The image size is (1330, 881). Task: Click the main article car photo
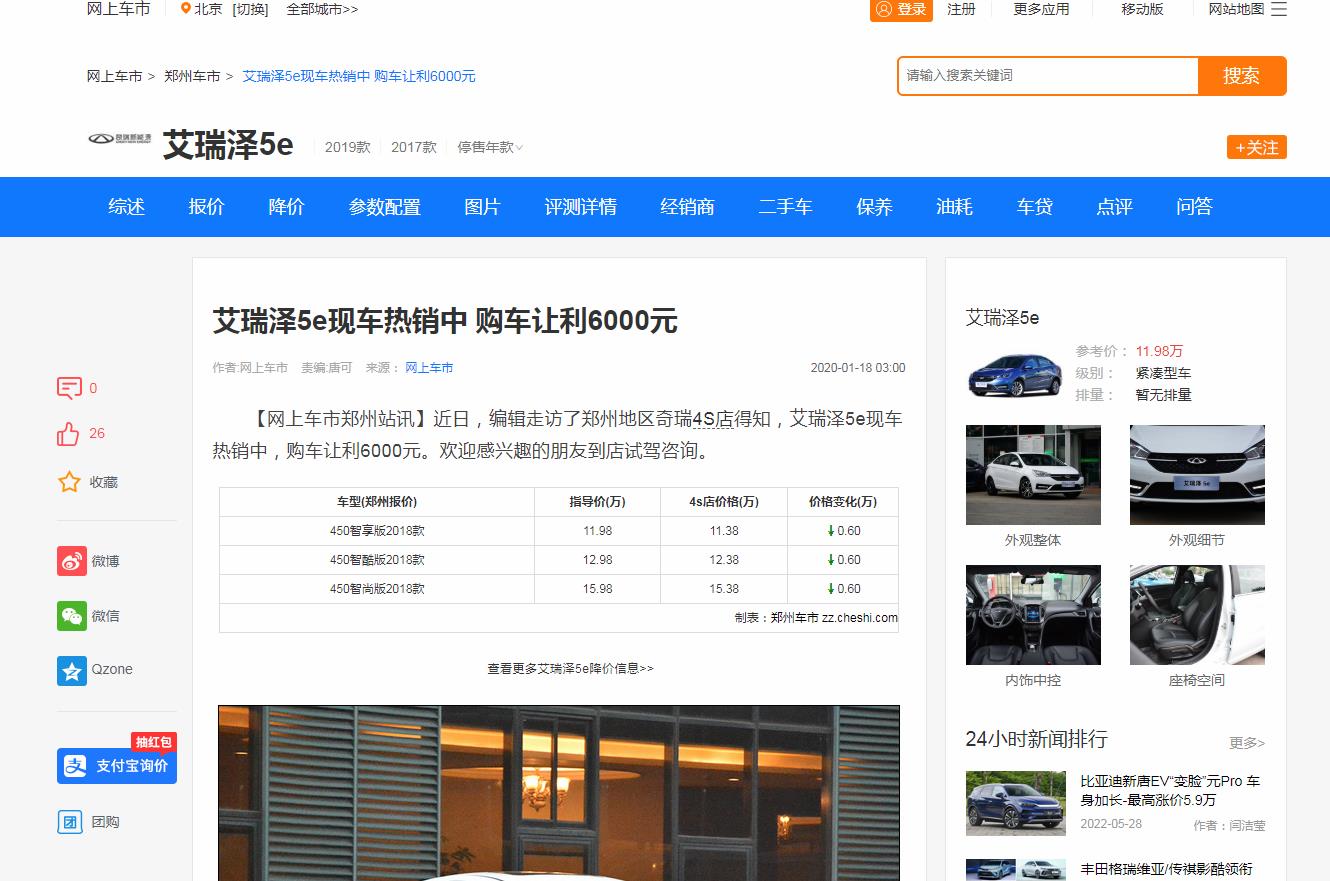click(x=559, y=793)
